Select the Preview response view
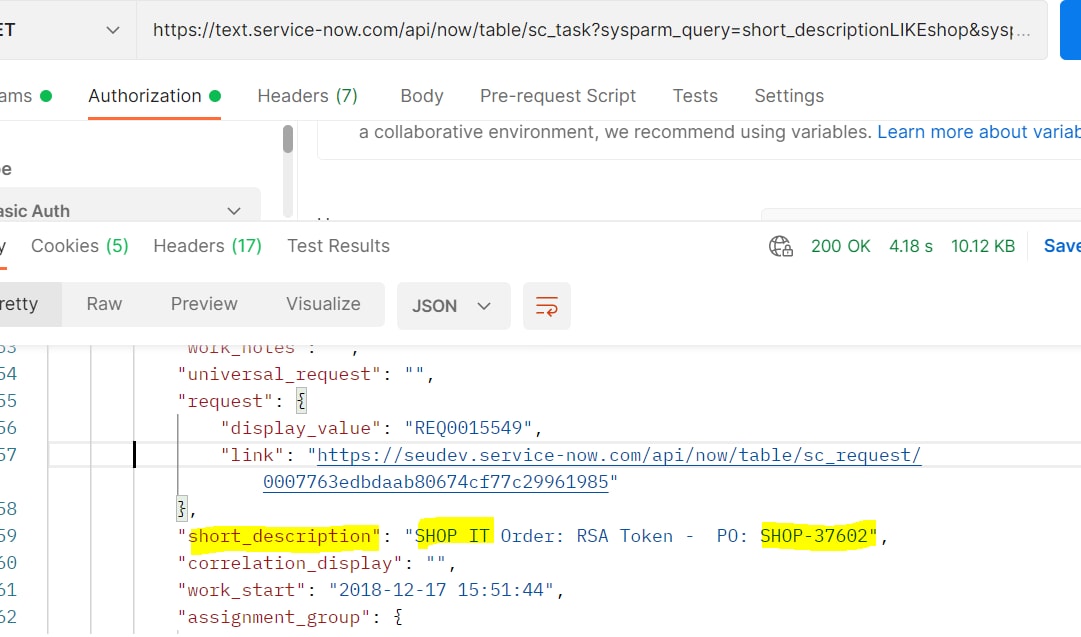 (204, 304)
